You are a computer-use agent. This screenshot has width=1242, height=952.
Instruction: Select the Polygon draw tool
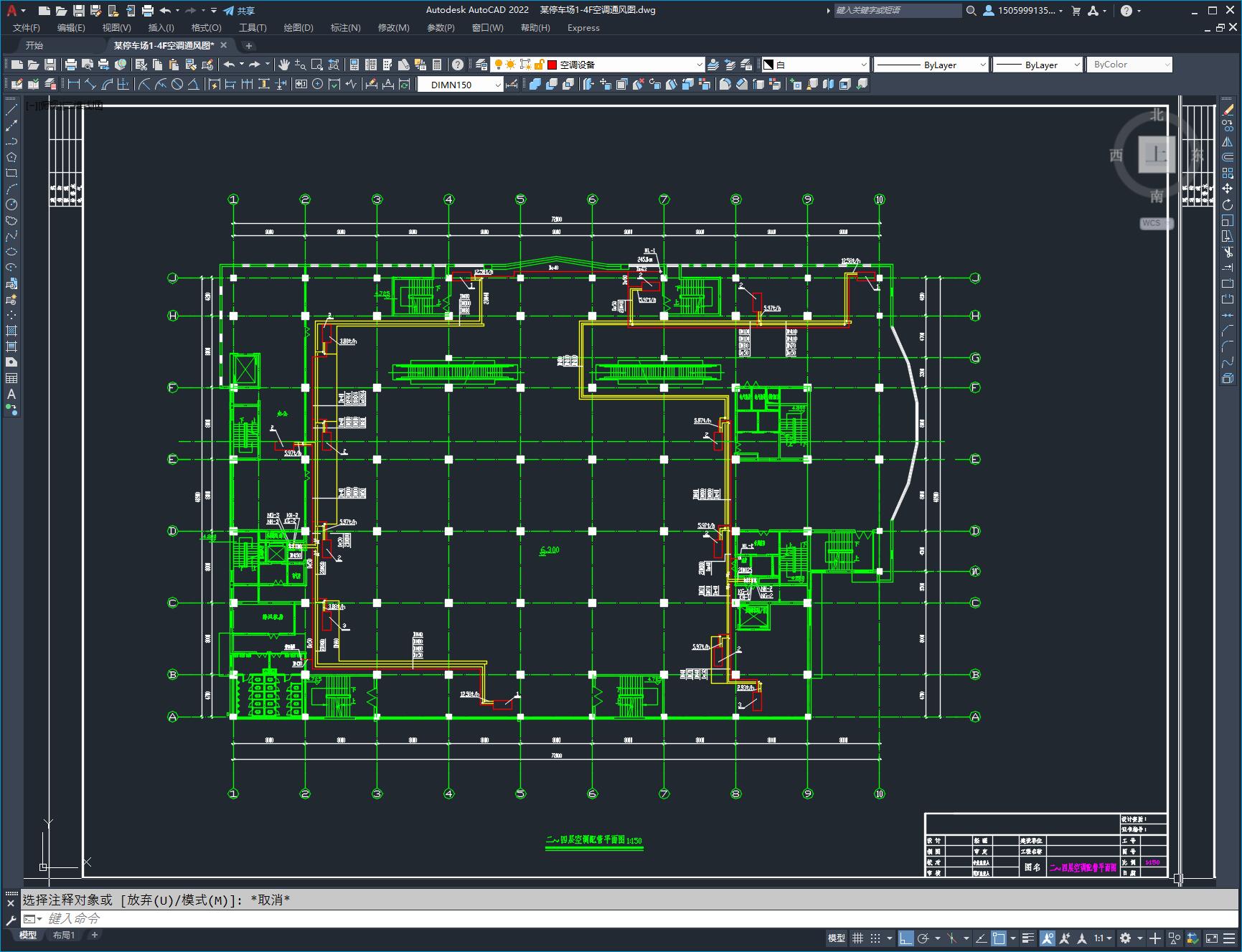point(11,157)
